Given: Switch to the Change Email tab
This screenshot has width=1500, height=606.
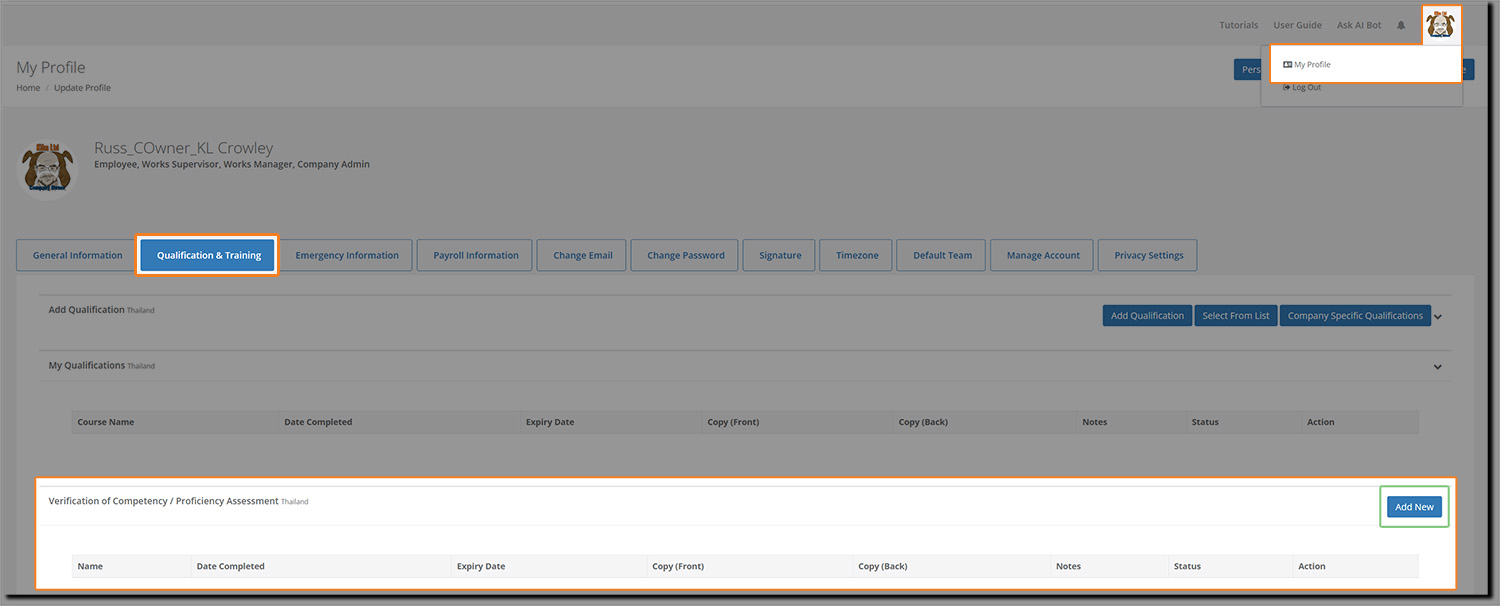Looking at the screenshot, I should click(583, 255).
